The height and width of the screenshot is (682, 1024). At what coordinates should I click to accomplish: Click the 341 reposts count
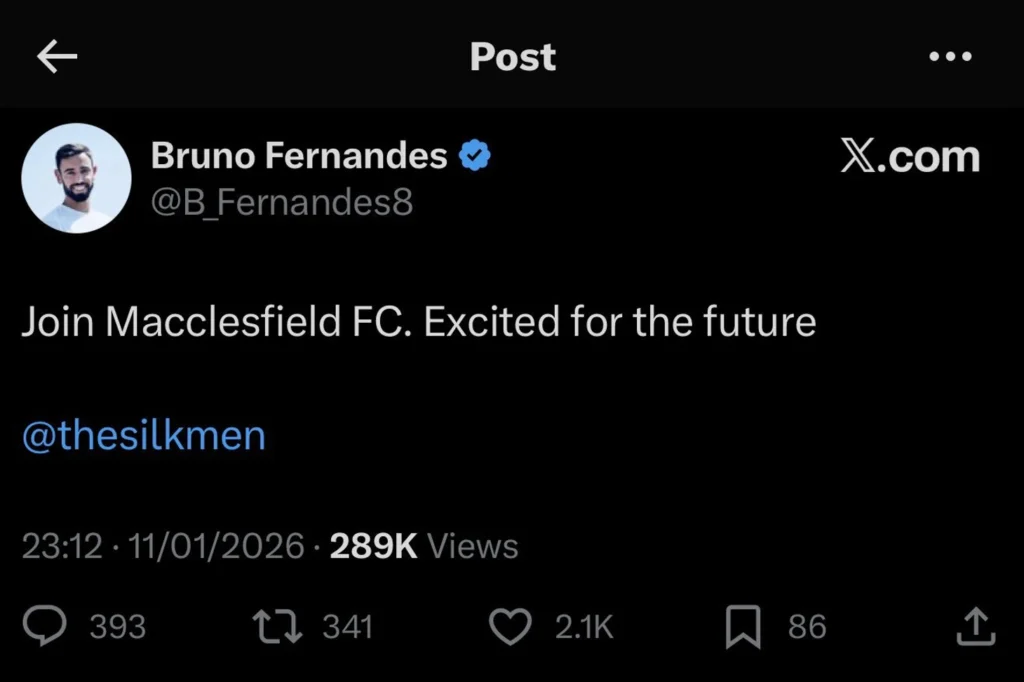[347, 627]
